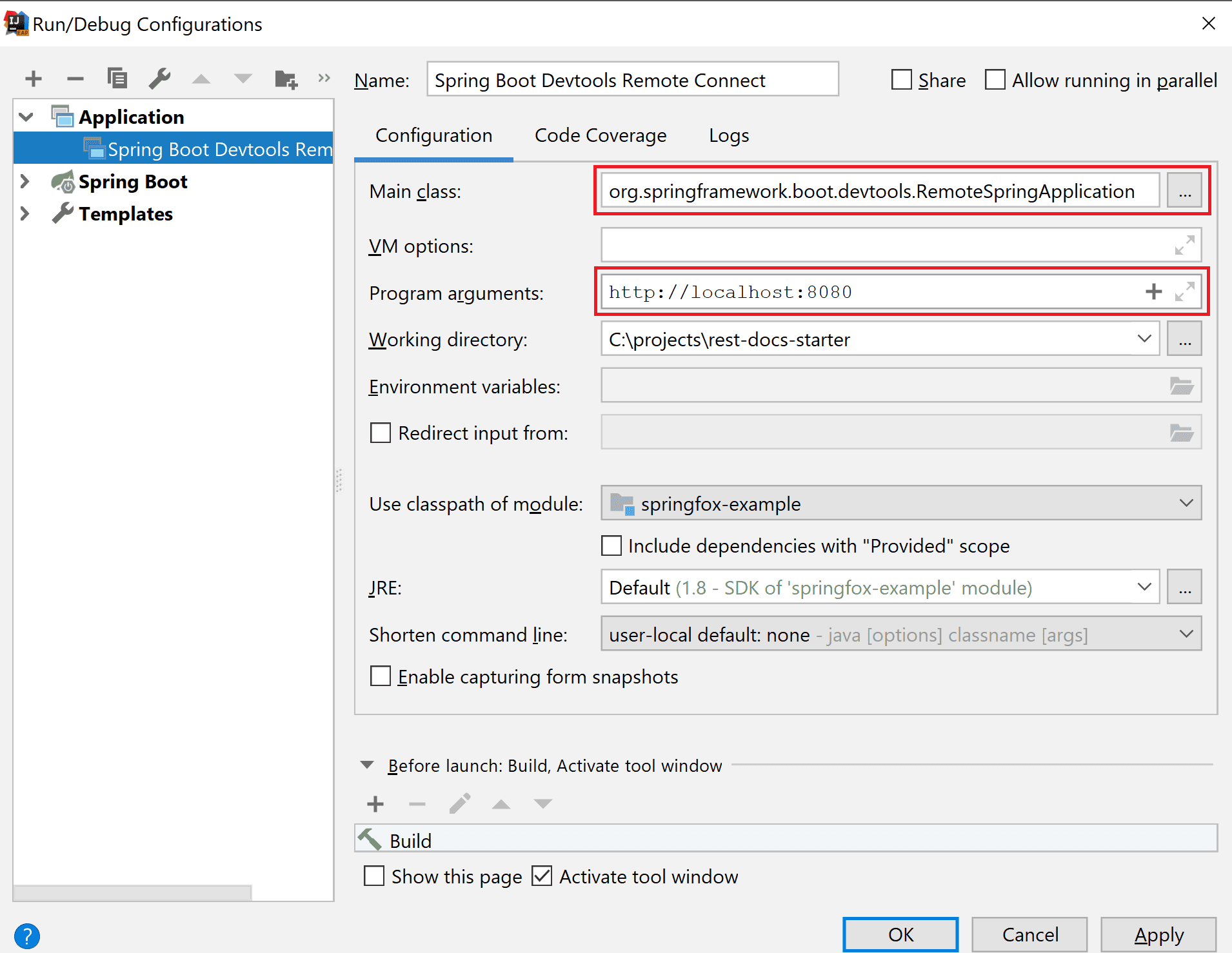
Task: Expand the Spring Boot tree node
Action: pos(25,182)
